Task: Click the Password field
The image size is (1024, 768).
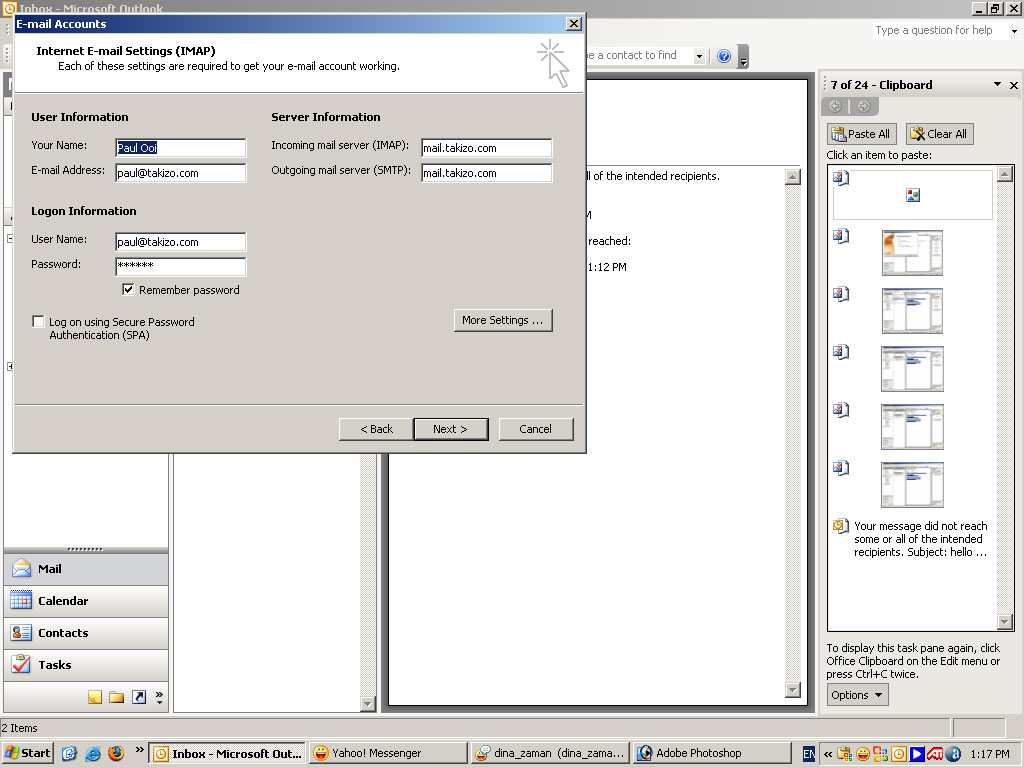Action: point(181,266)
